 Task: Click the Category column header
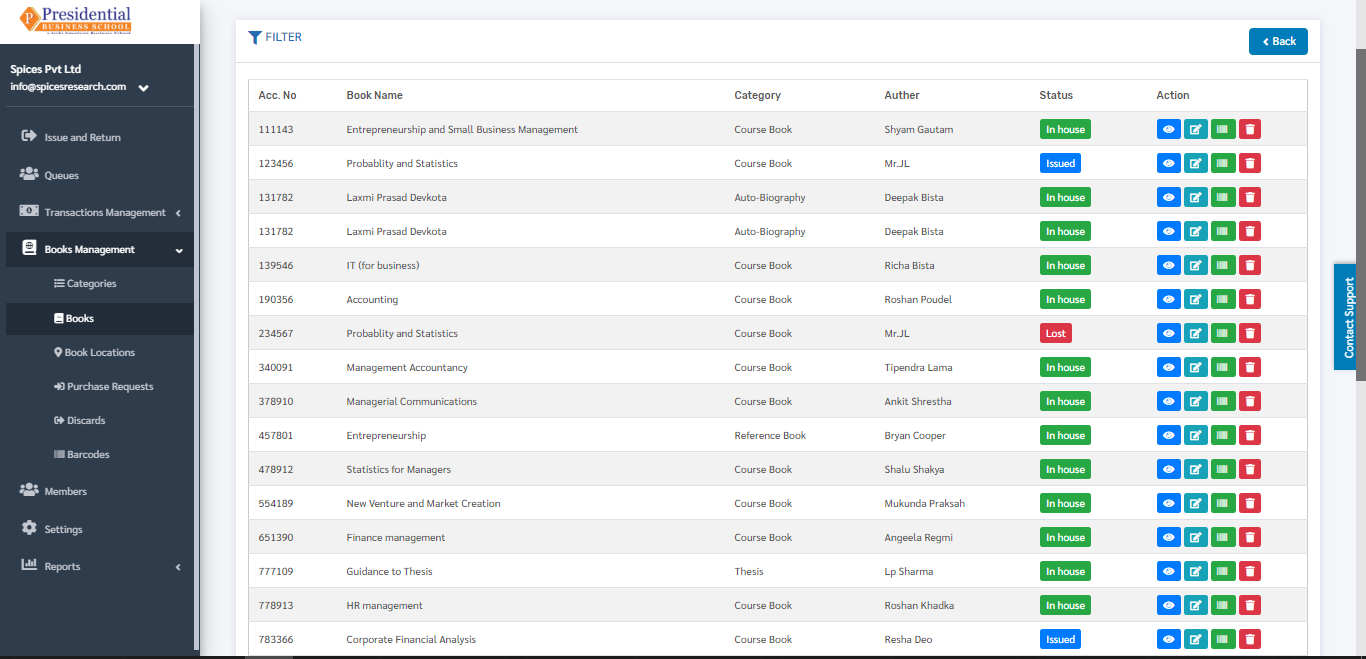click(757, 95)
